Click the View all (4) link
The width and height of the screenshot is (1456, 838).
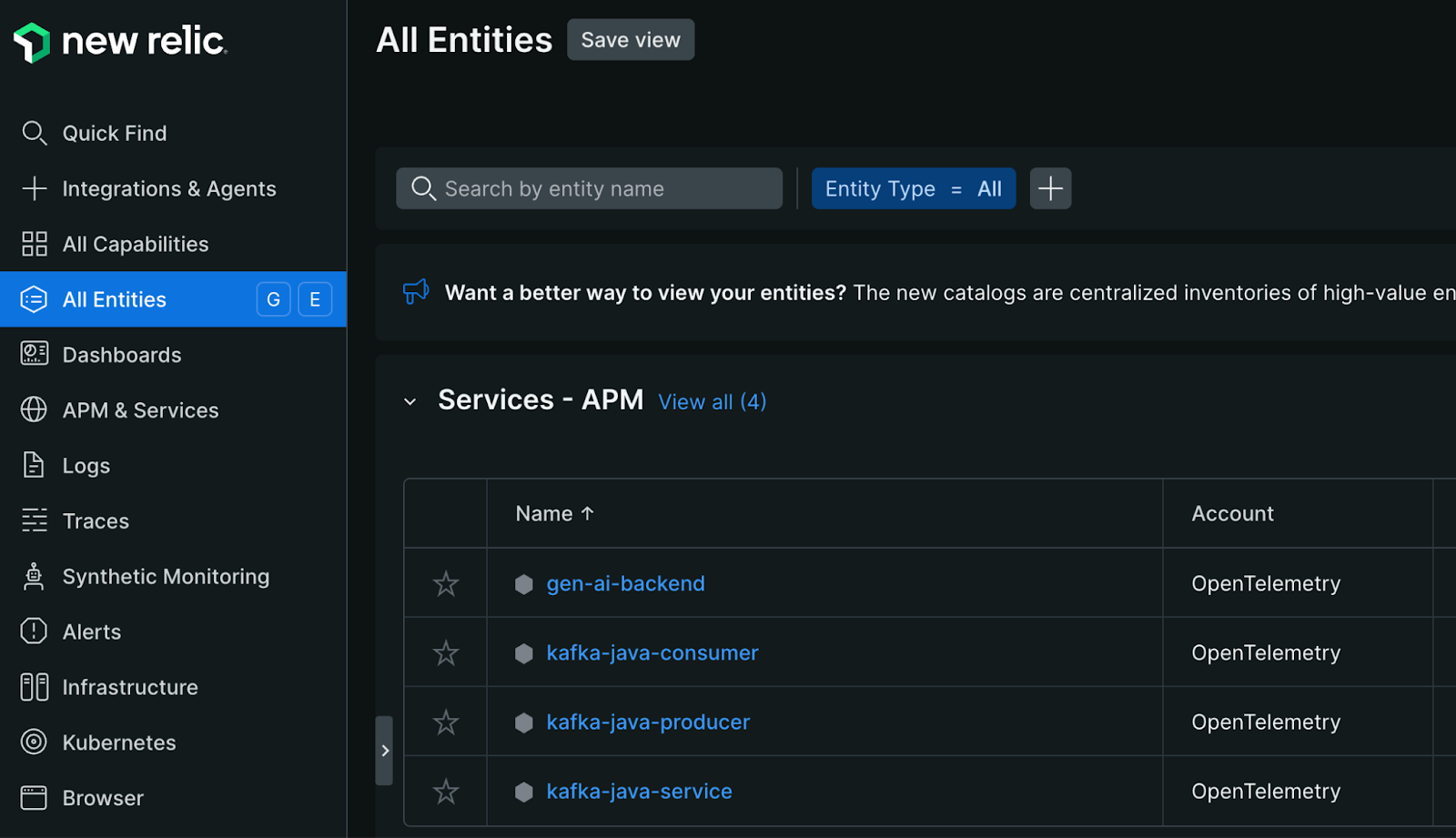click(713, 401)
